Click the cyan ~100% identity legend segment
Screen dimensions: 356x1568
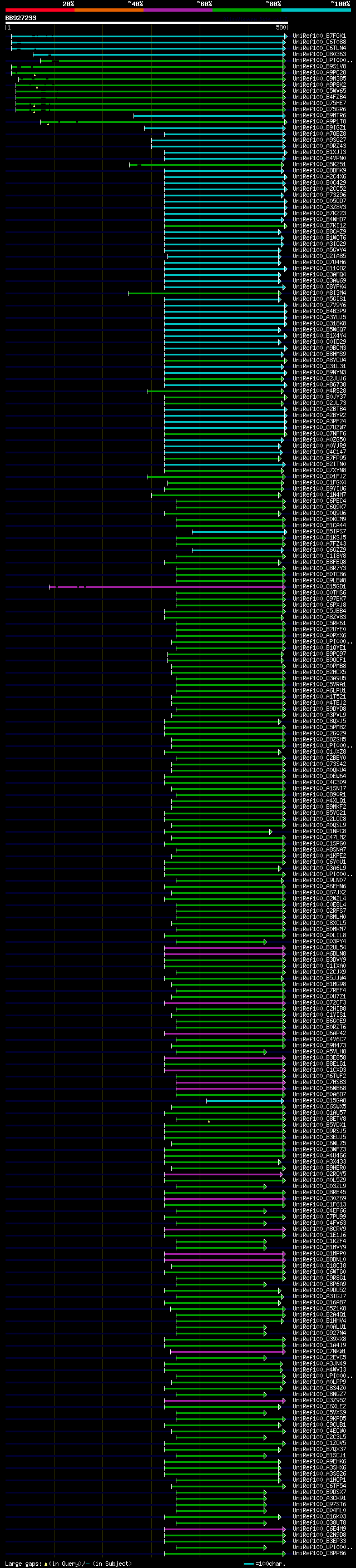click(x=316, y=10)
